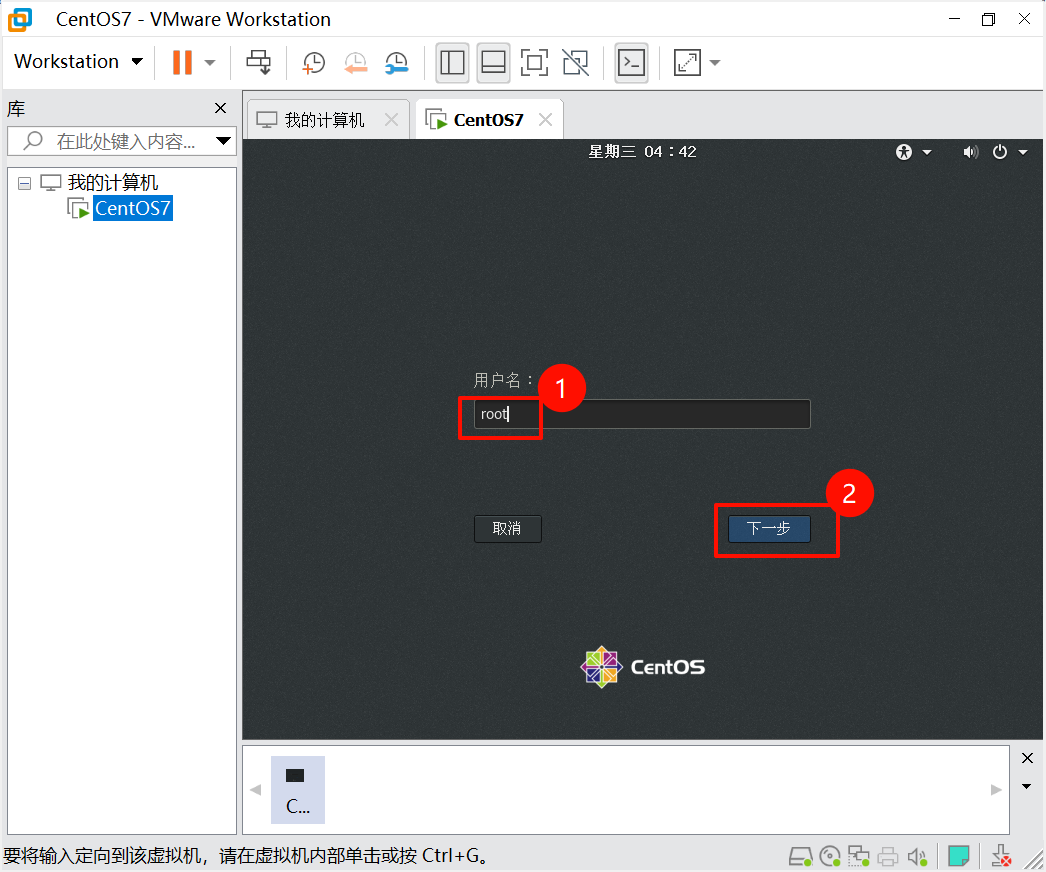Click the printer status icon
Image resolution: width=1046 pixels, height=872 pixels.
888,856
